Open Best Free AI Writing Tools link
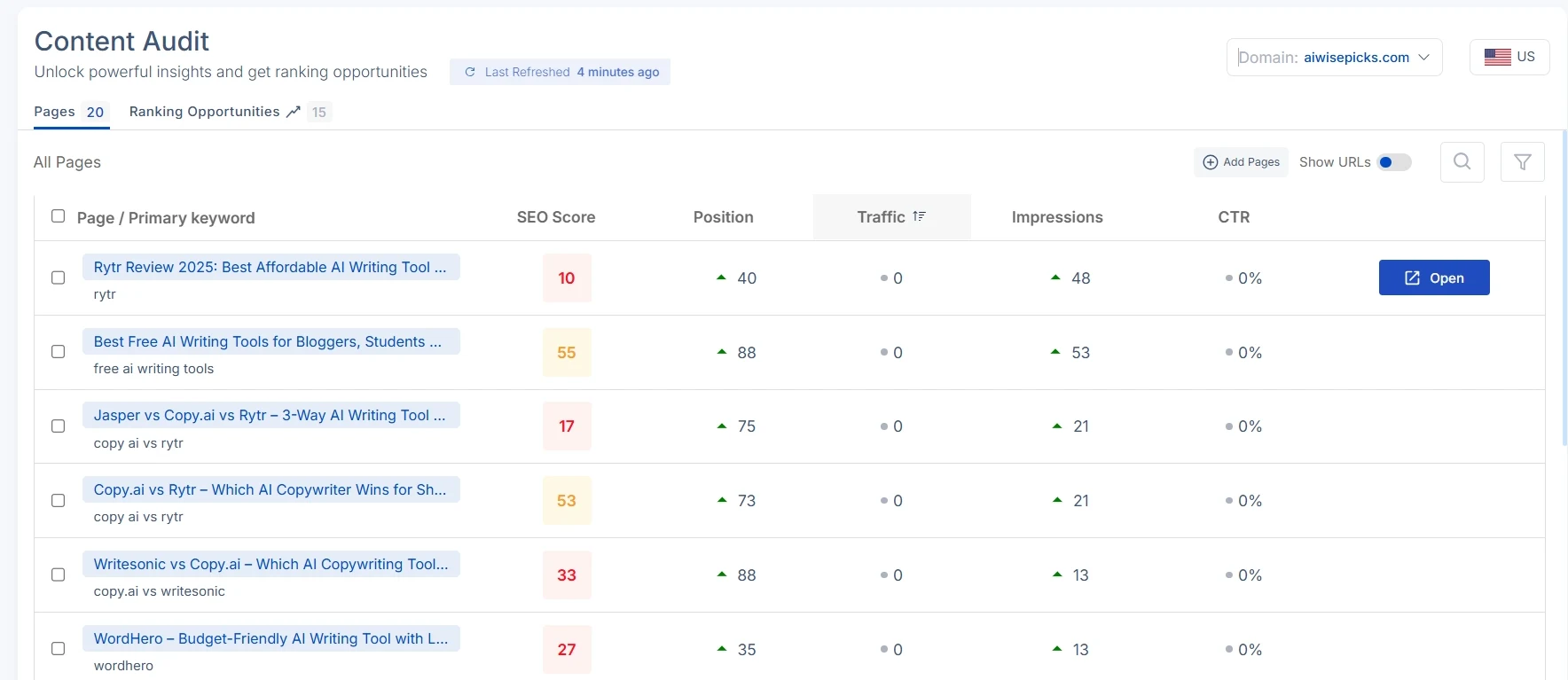This screenshot has height=680, width=1568. click(x=270, y=341)
